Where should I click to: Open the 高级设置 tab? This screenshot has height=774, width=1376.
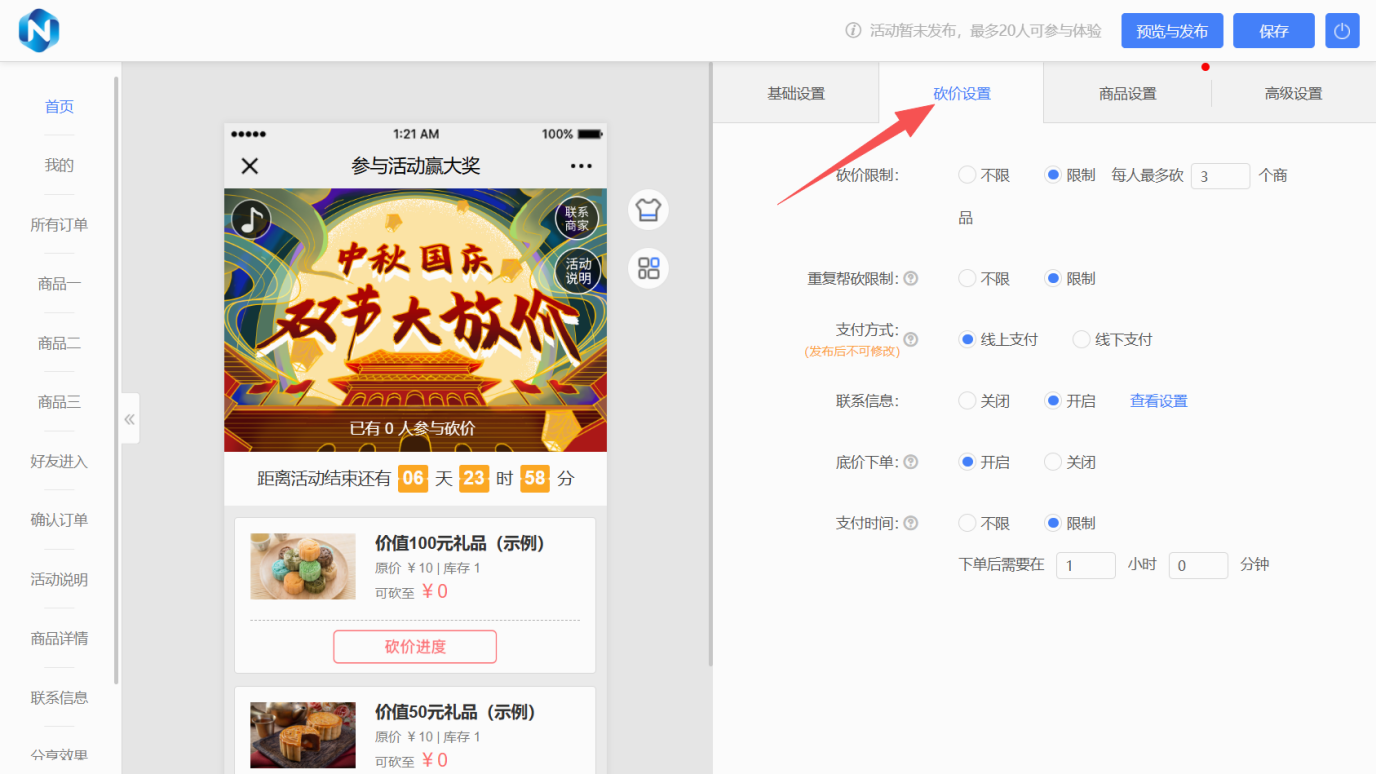click(x=1293, y=92)
